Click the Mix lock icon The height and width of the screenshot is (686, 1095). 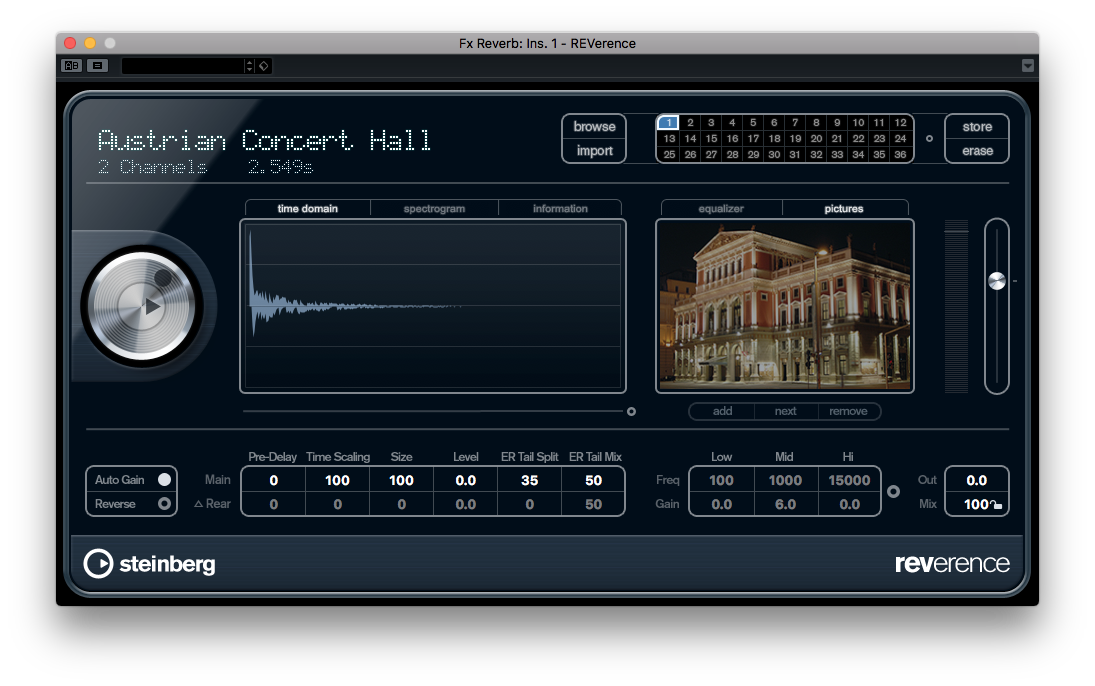[x=996, y=505]
